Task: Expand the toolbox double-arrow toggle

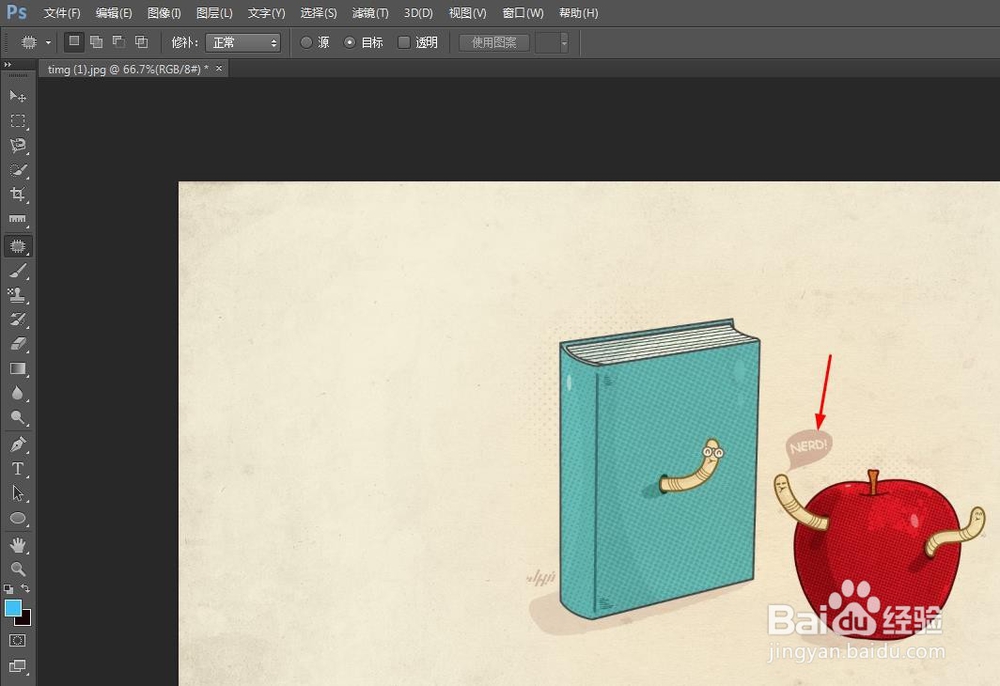Action: point(8,64)
